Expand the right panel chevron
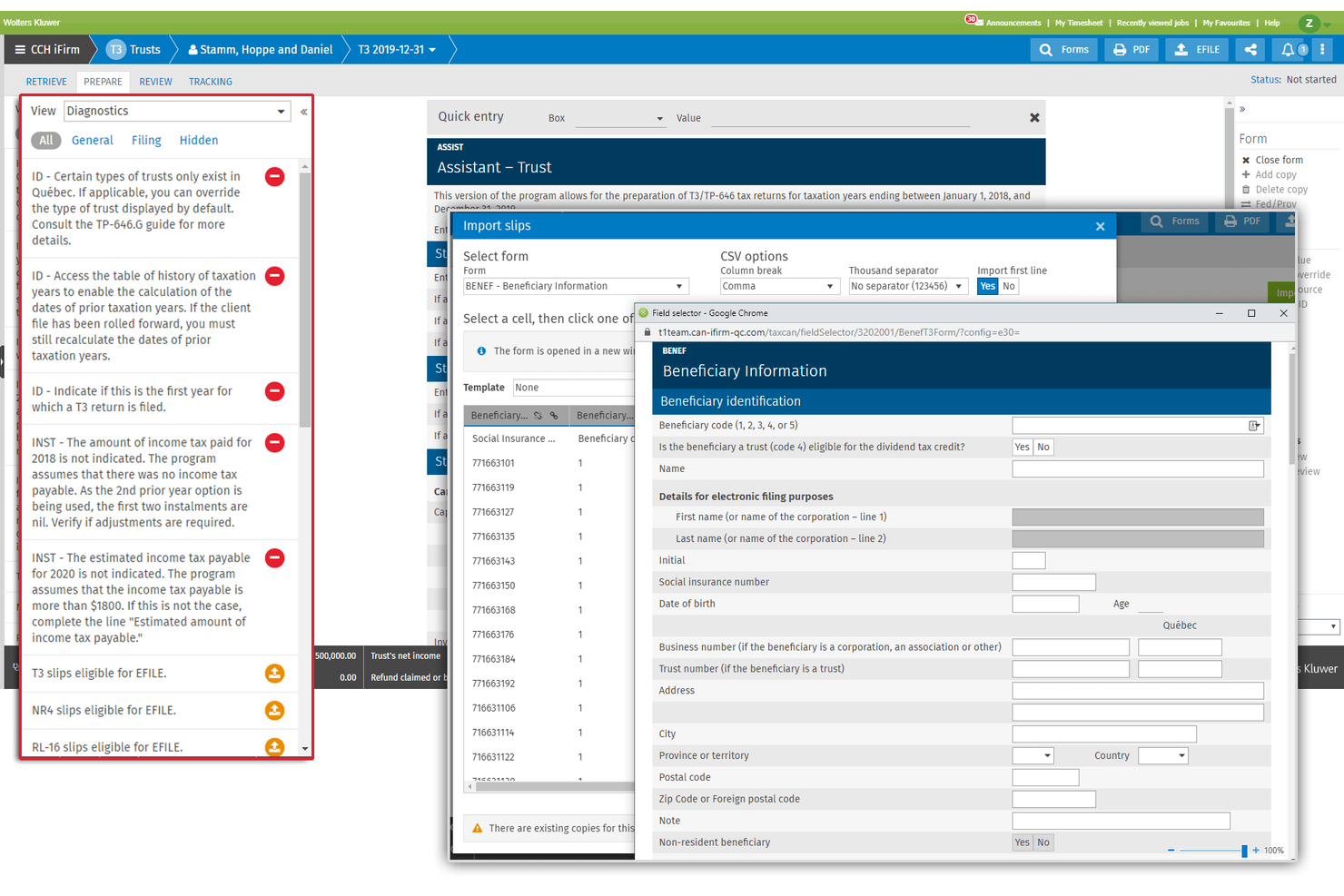Screen dimensions: 1344x896 click(x=1242, y=110)
